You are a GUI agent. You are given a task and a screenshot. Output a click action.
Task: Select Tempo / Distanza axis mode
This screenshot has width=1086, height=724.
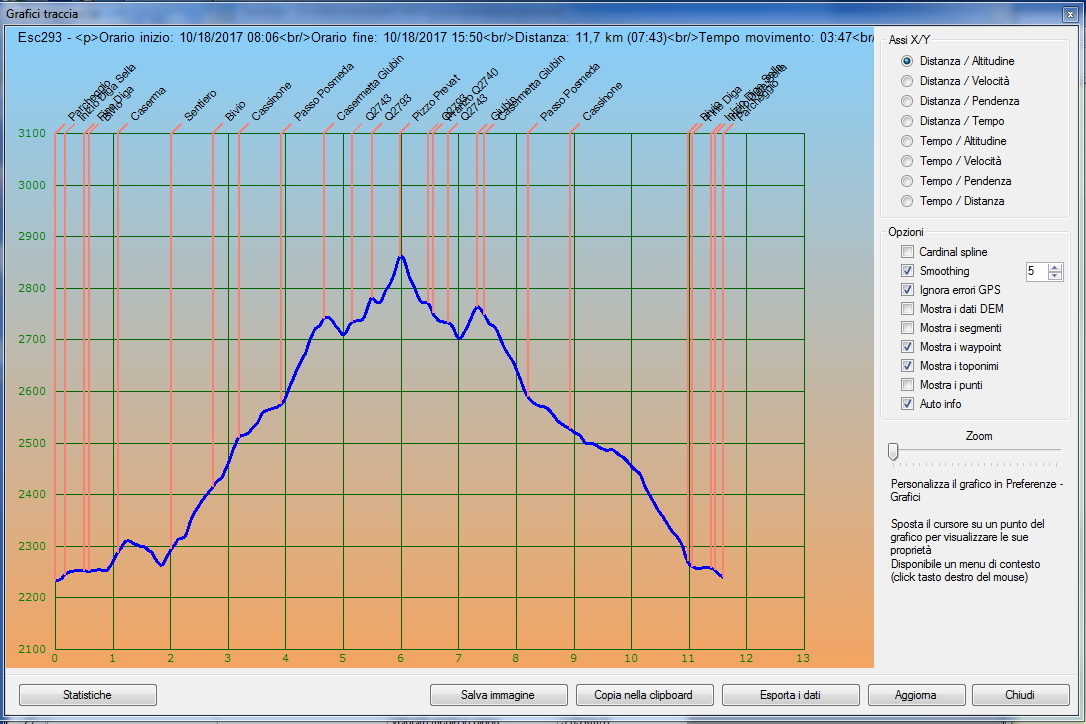pos(907,201)
